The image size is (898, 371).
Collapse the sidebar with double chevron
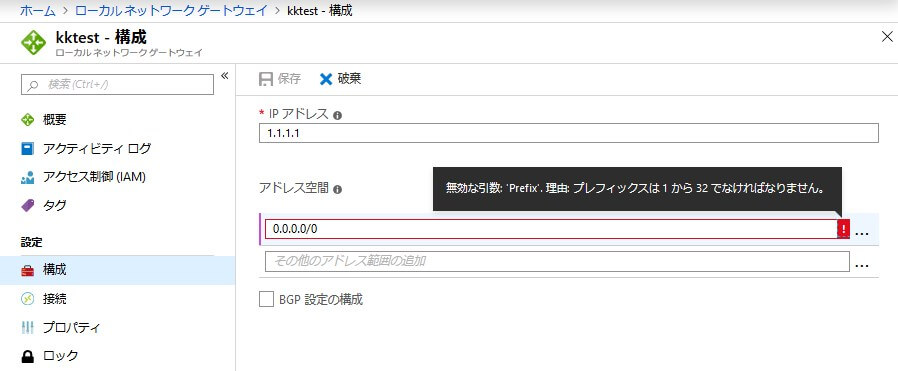[x=224, y=76]
